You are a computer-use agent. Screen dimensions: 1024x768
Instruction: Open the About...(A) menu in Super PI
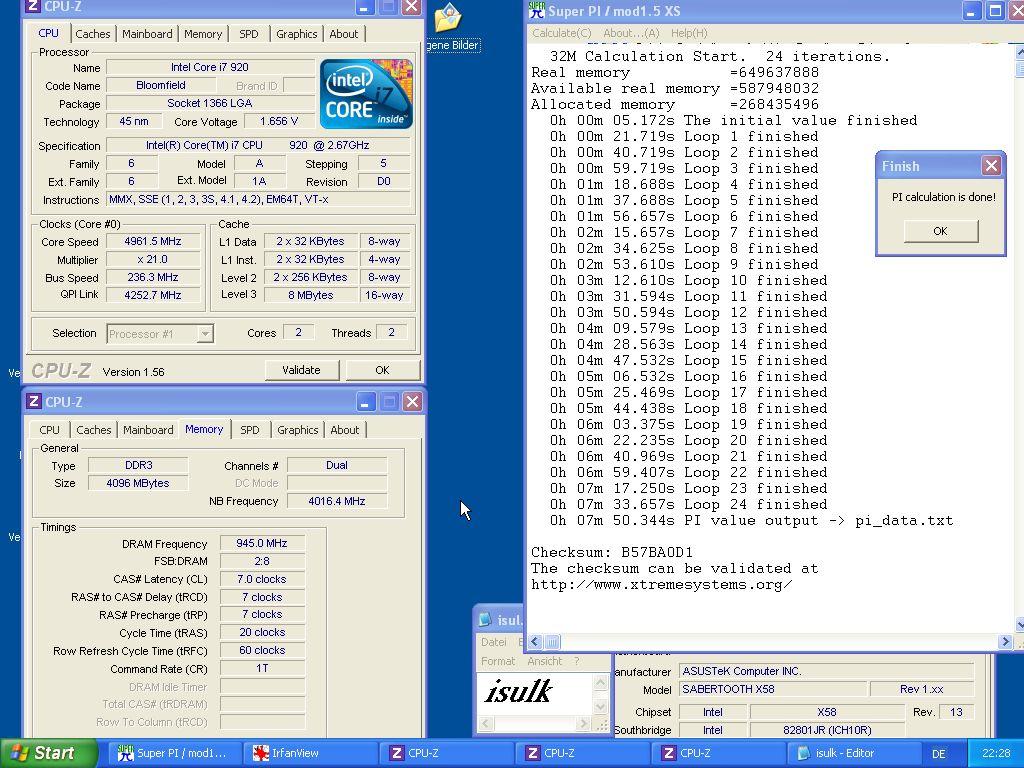632,33
